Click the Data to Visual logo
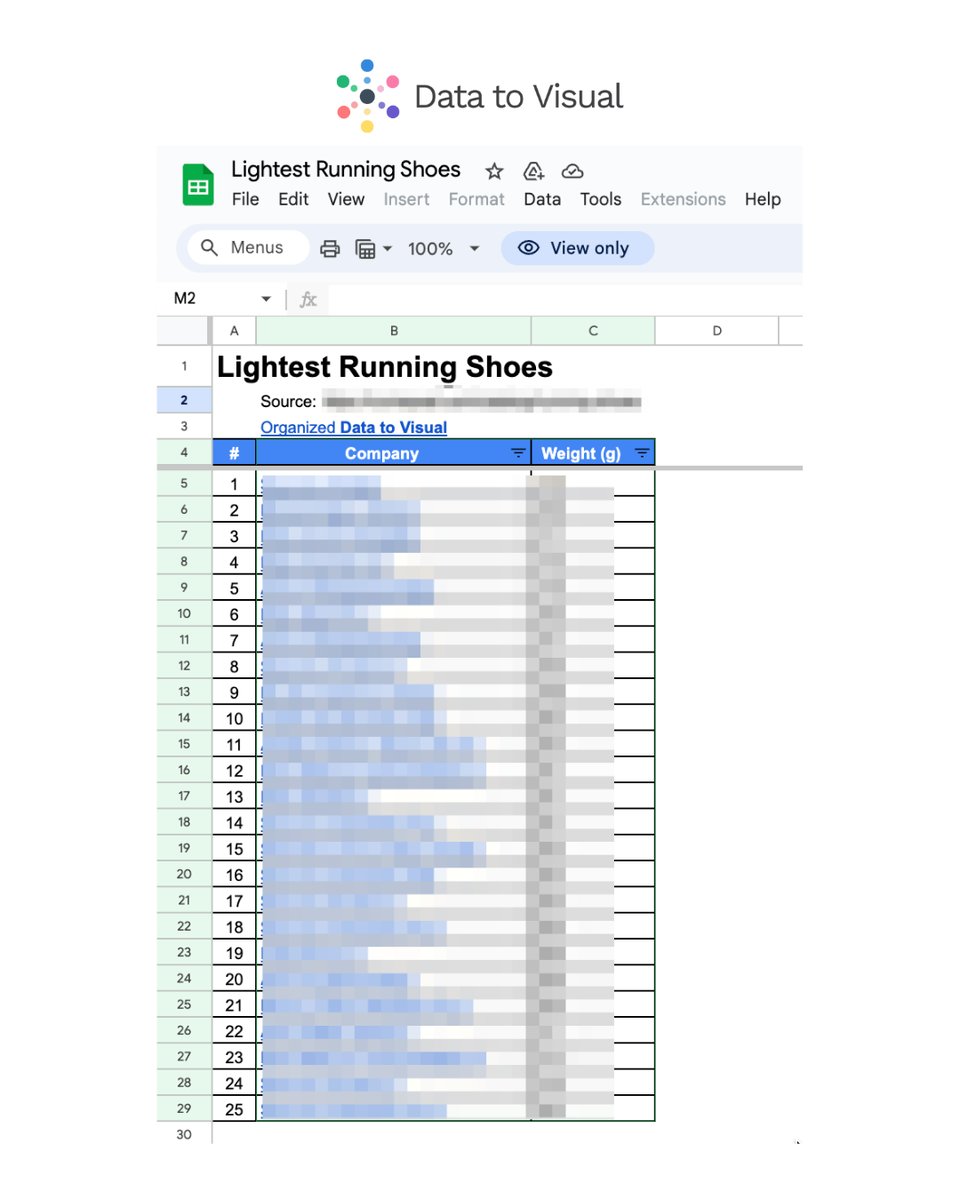 (479, 96)
